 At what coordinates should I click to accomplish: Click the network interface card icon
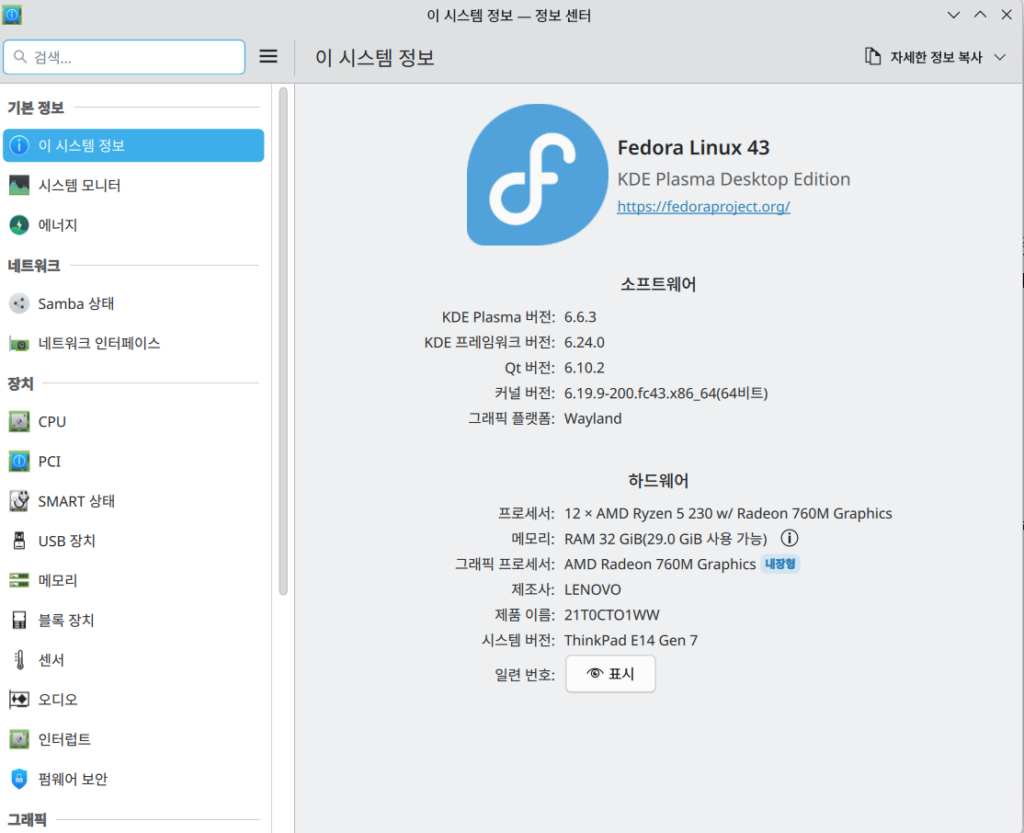(19, 343)
